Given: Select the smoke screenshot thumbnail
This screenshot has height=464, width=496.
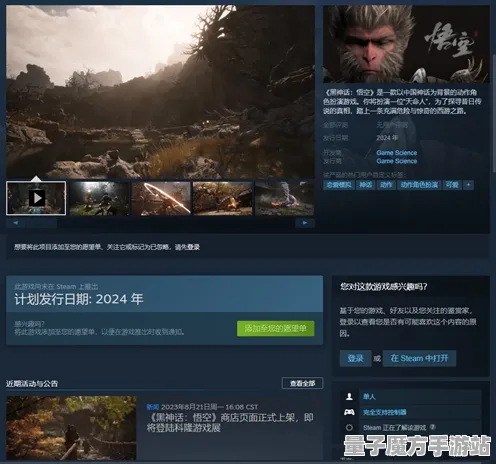Looking at the screenshot, I should tap(285, 198).
